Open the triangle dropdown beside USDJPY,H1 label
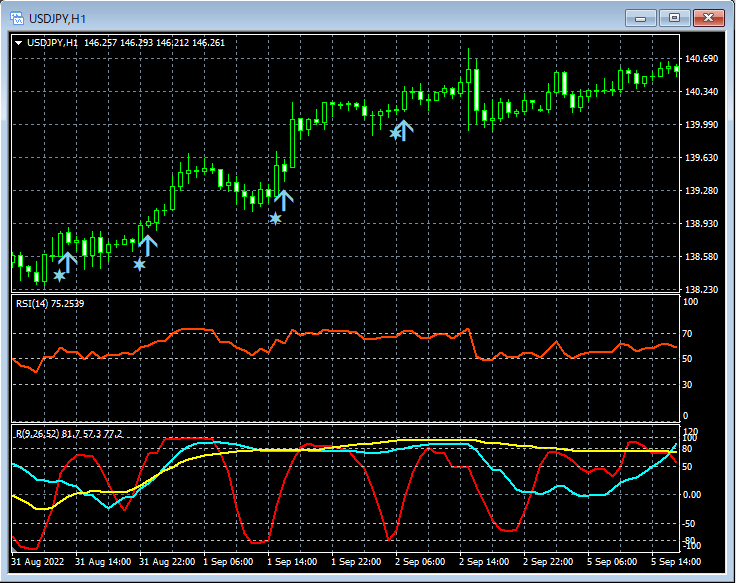 pyautogui.click(x=18, y=43)
